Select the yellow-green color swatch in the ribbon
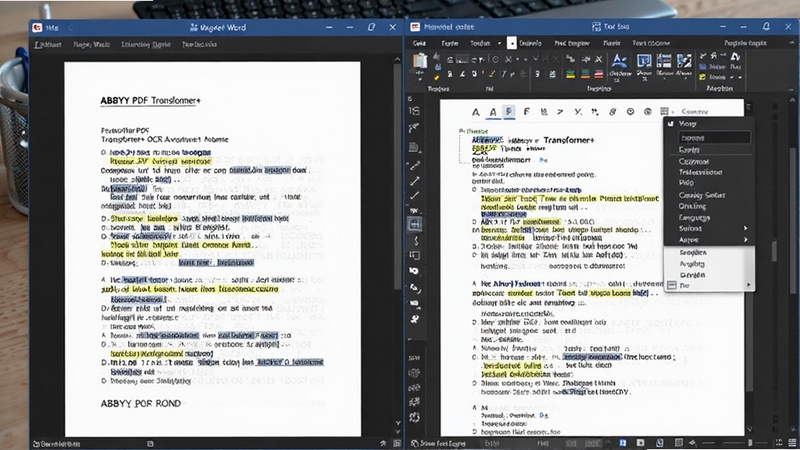 point(570,74)
